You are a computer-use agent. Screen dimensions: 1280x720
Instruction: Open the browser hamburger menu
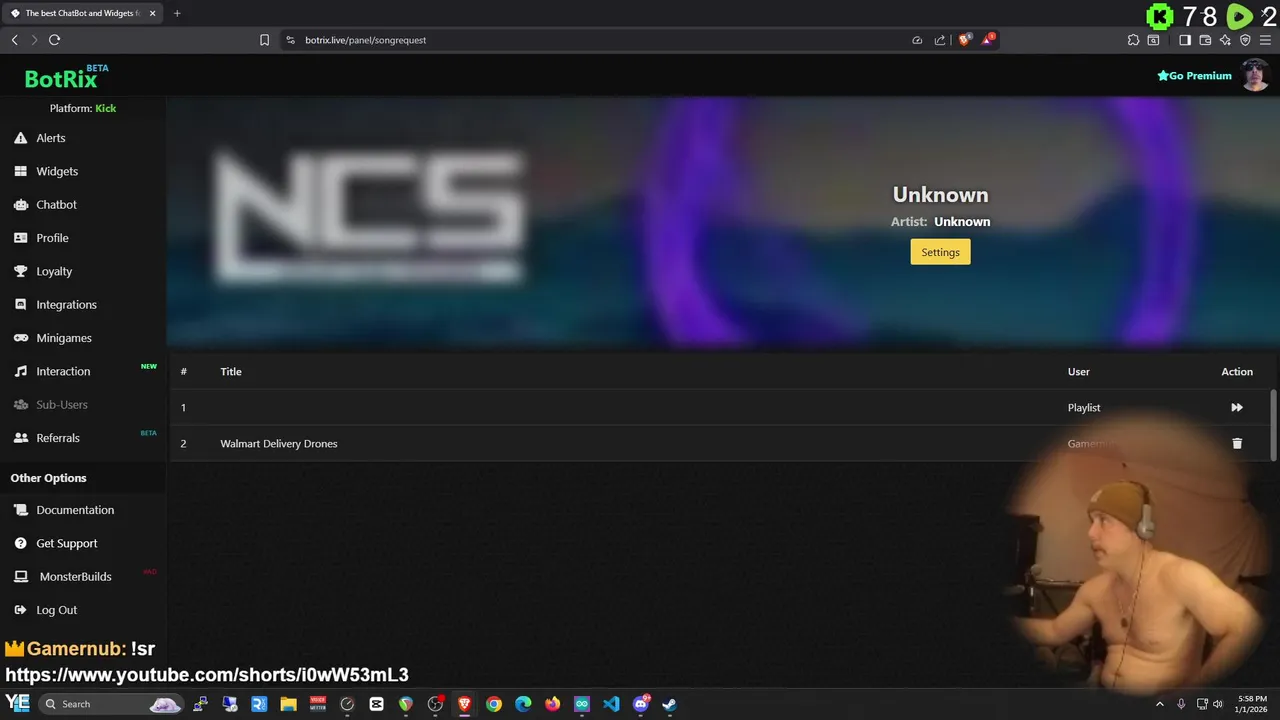[1265, 40]
